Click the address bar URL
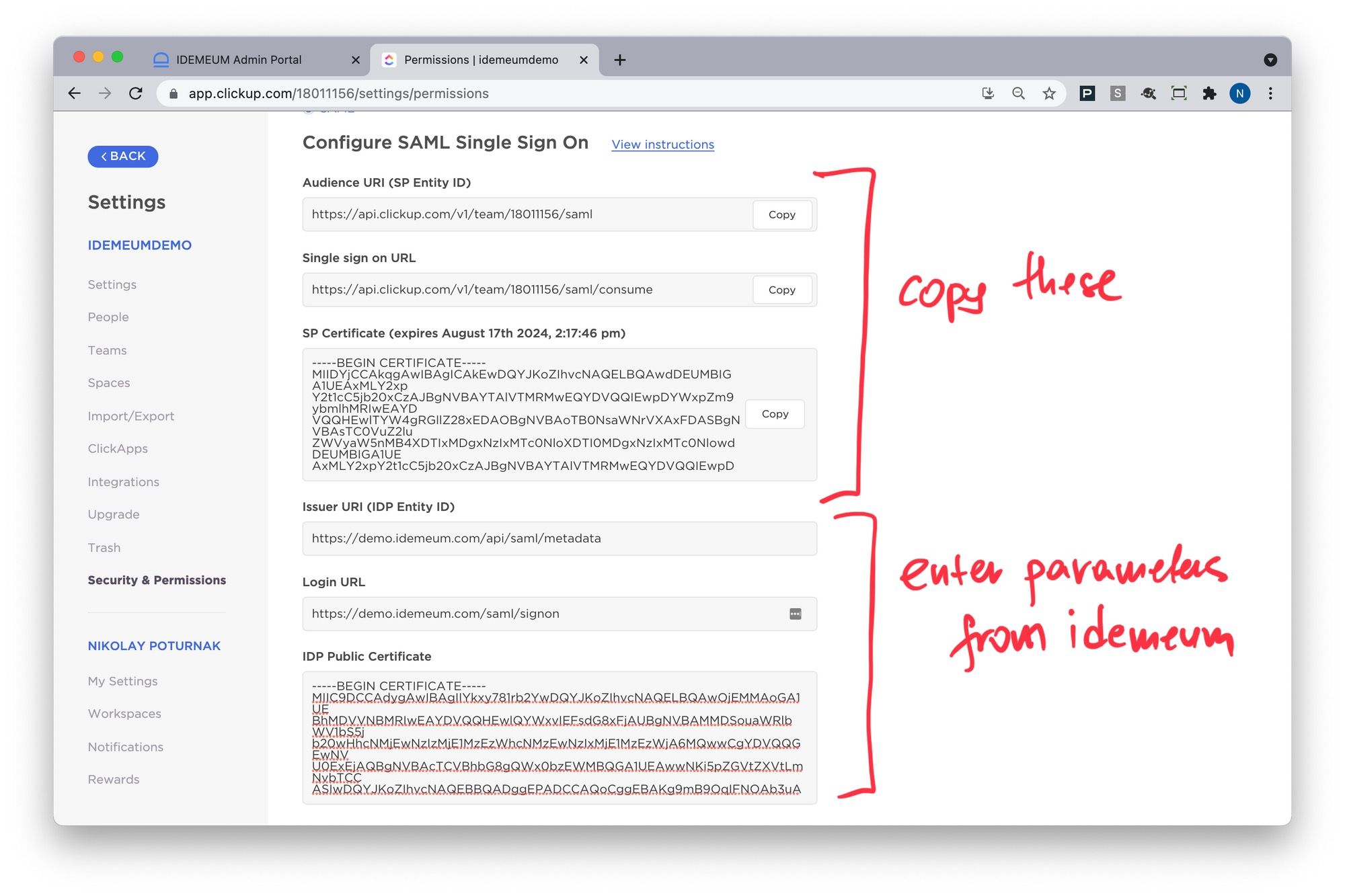1345x896 pixels. (x=338, y=93)
